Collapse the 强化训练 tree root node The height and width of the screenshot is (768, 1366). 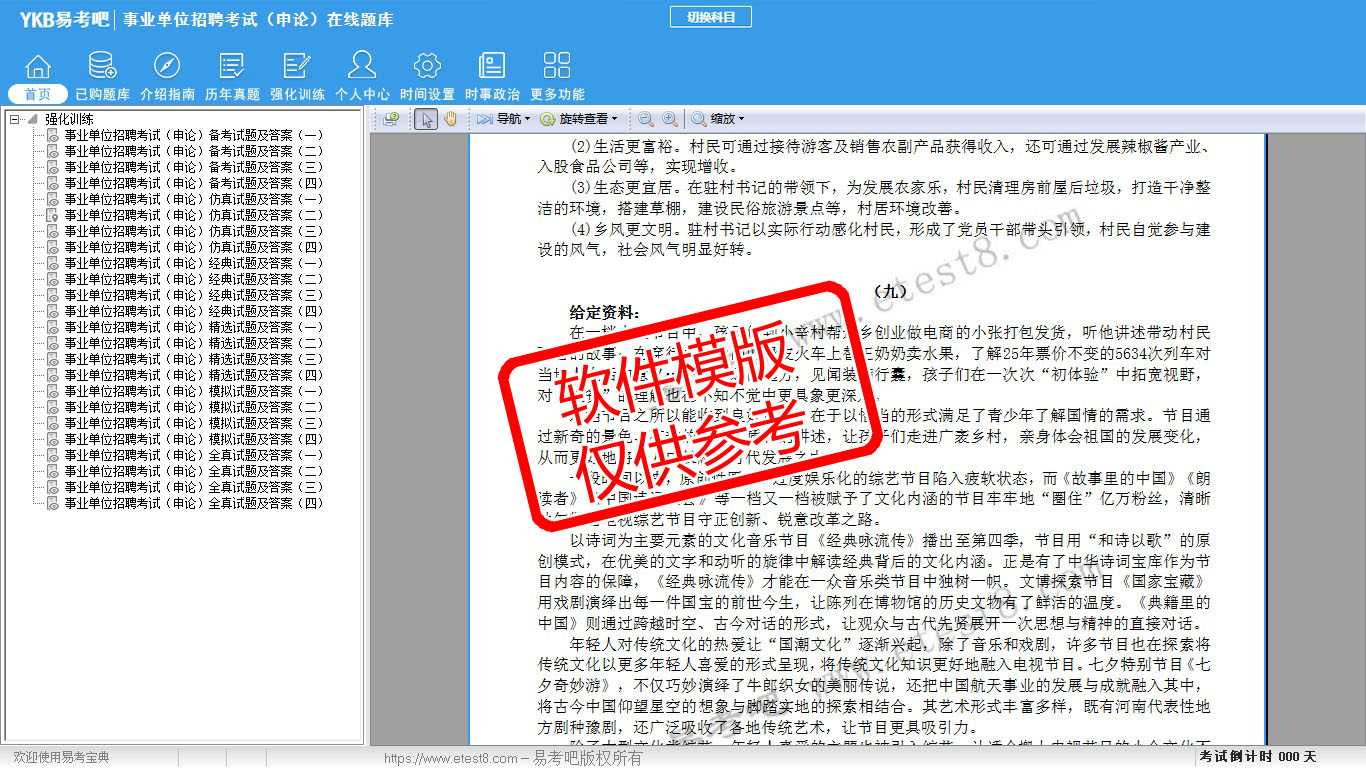tap(15, 119)
